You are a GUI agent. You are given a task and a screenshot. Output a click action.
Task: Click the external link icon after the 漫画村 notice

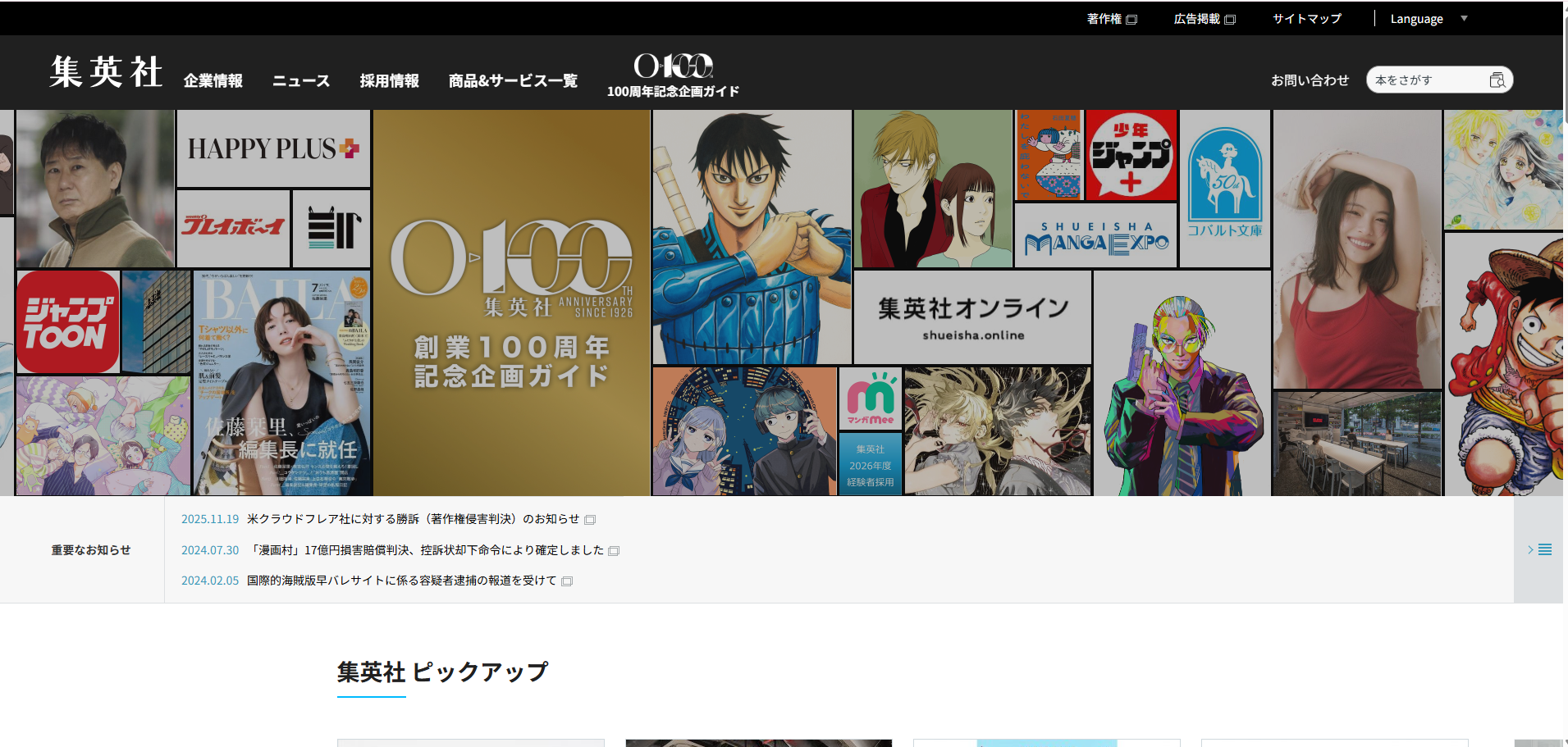[614, 551]
